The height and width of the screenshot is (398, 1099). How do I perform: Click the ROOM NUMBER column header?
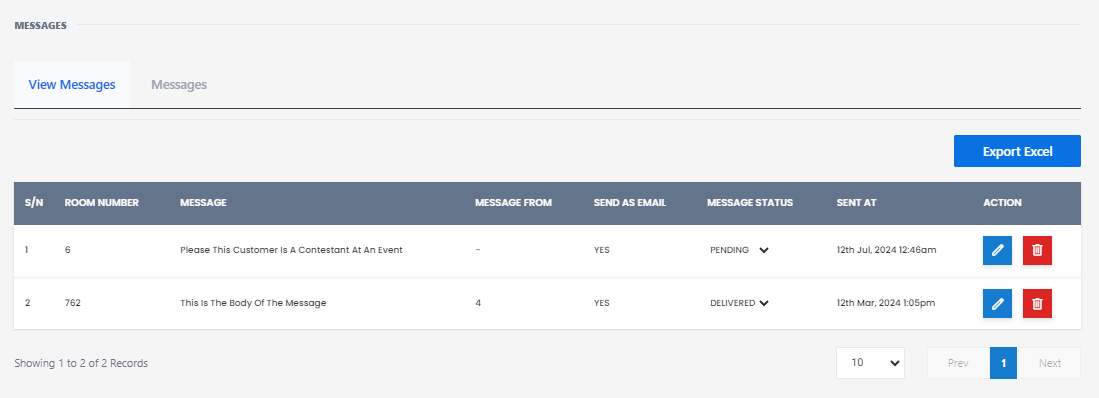tap(102, 203)
